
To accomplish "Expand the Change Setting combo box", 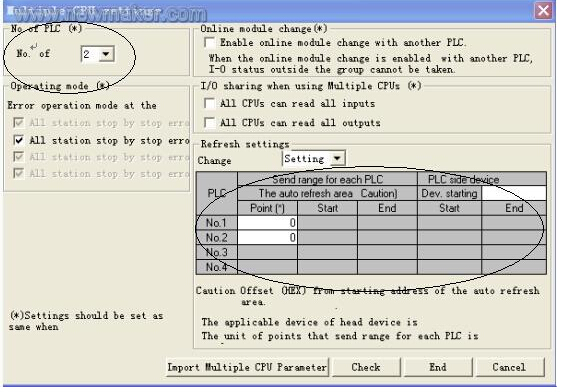I will [x=337, y=159].
